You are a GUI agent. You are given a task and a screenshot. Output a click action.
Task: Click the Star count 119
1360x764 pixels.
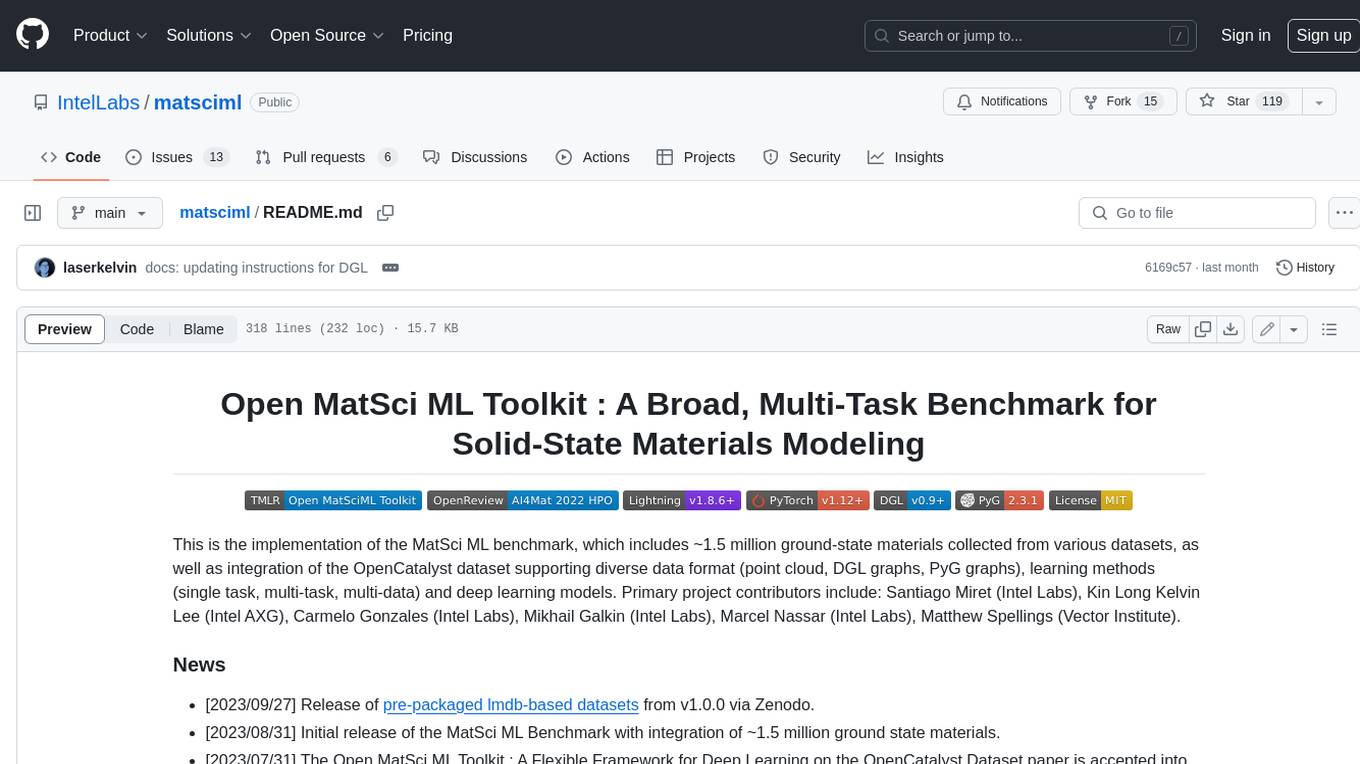tap(1272, 102)
